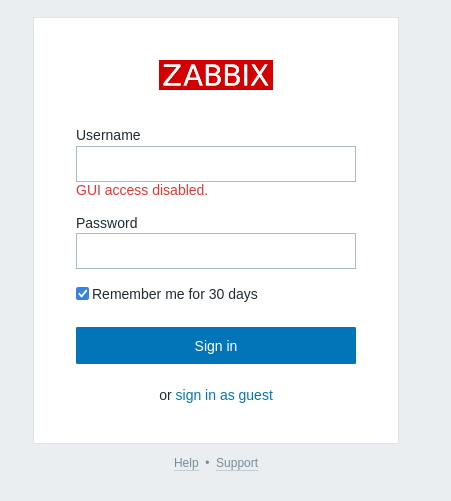
Task: Click the blue Sign in button
Action: (216, 345)
